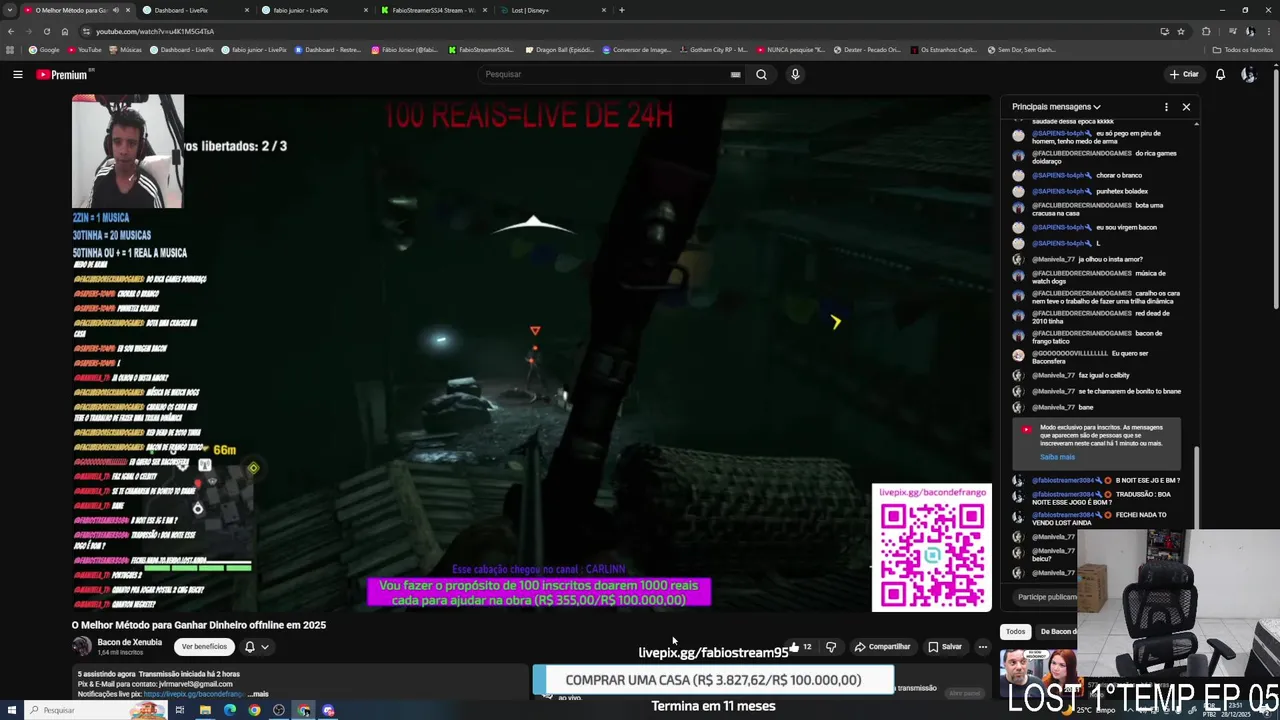Open File Explorer from taskbar
The height and width of the screenshot is (720, 1280).
coord(205,710)
